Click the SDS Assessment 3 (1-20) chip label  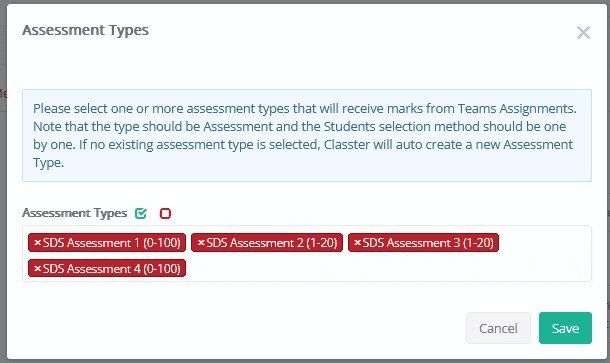pos(428,243)
